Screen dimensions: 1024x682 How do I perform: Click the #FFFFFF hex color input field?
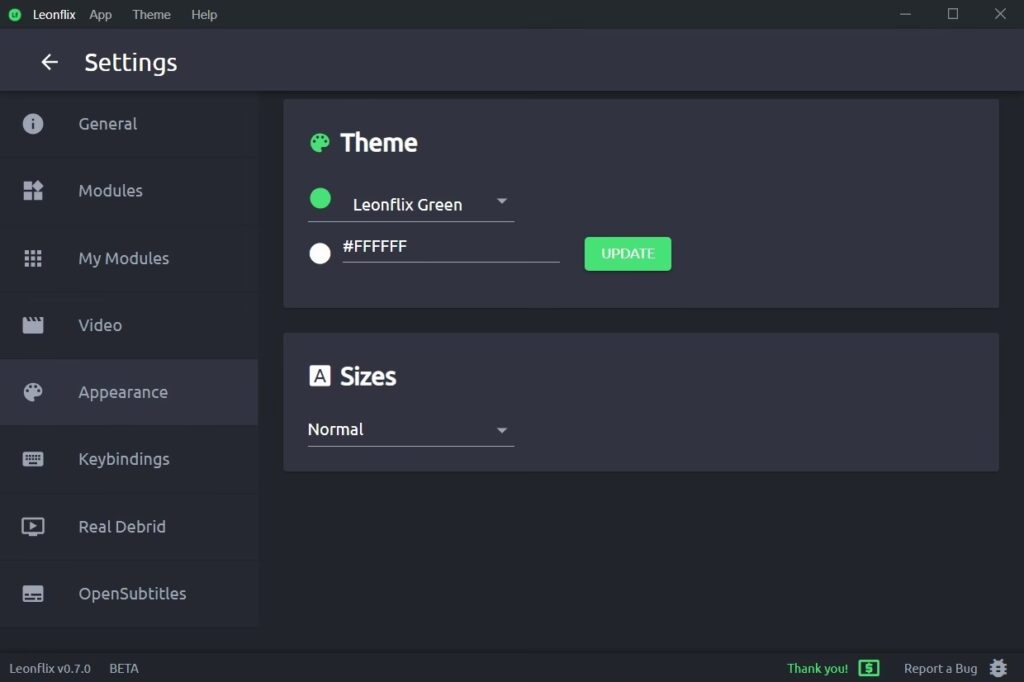click(450, 247)
